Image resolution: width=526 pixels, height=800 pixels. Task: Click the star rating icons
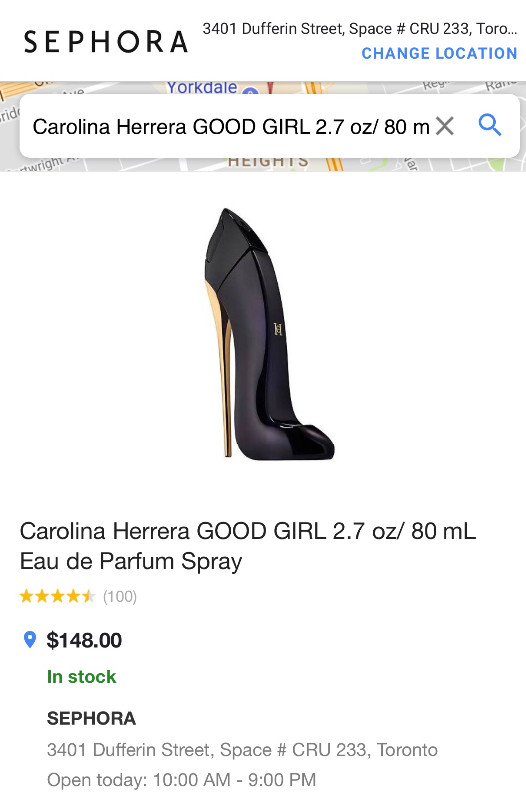click(x=57, y=596)
